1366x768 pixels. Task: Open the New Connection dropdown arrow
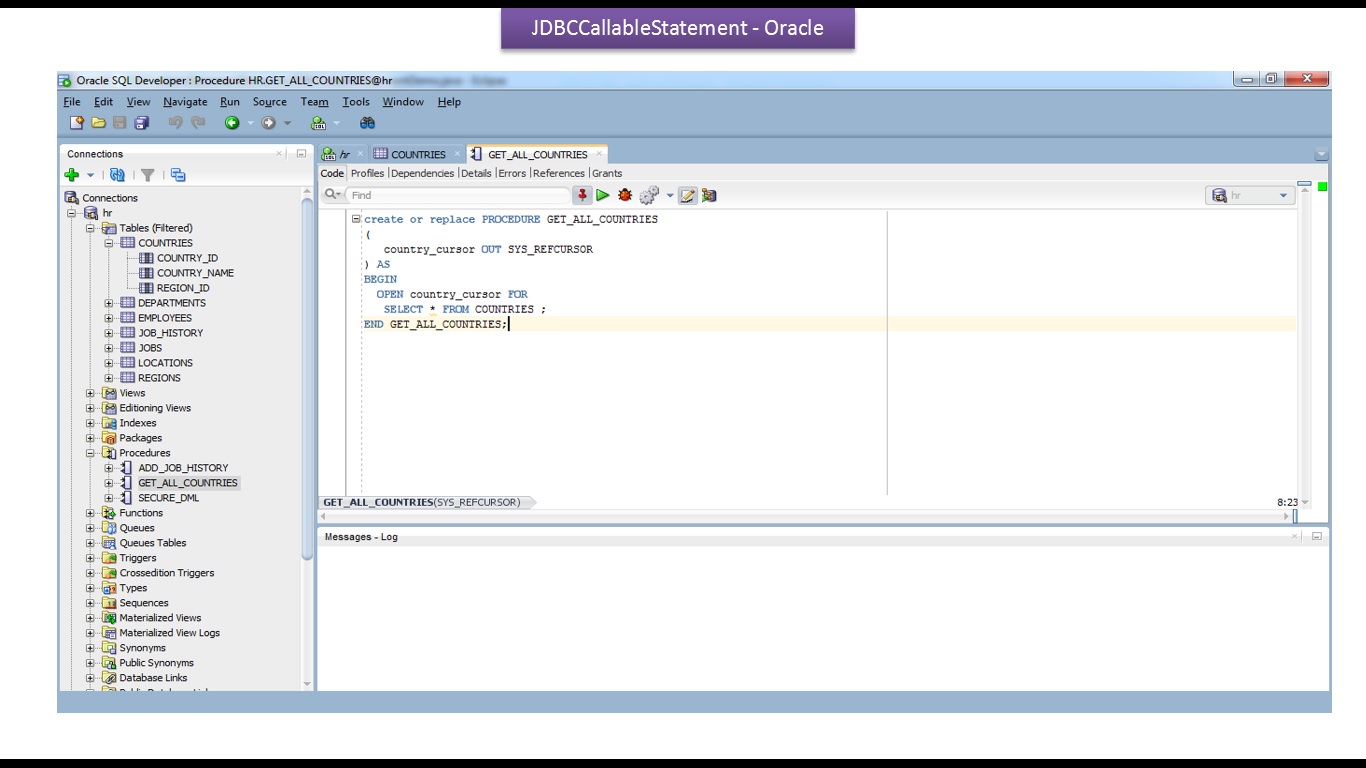(x=90, y=175)
